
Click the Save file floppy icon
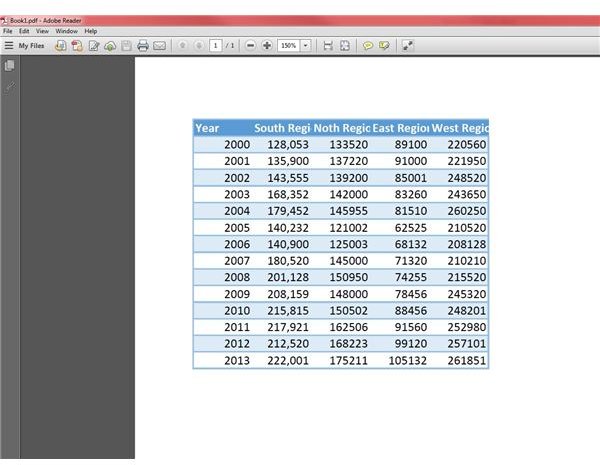pos(126,46)
